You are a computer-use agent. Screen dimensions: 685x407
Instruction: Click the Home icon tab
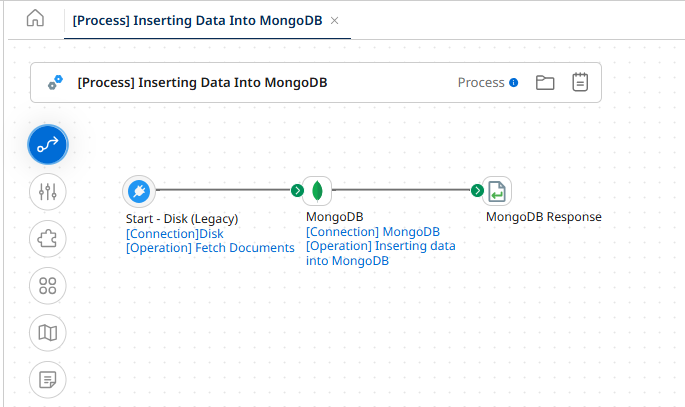click(x=35, y=19)
